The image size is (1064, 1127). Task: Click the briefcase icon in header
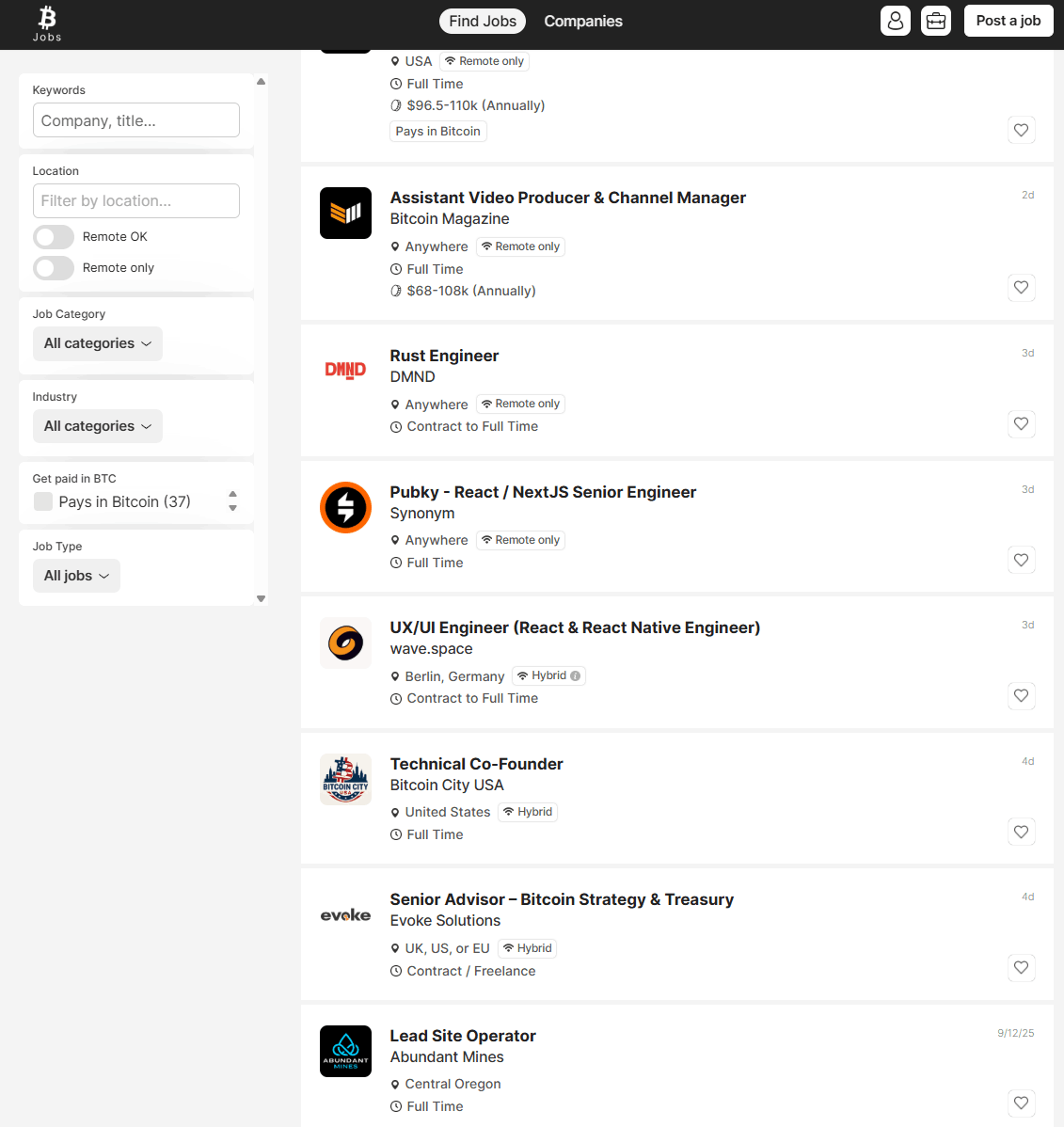click(936, 21)
